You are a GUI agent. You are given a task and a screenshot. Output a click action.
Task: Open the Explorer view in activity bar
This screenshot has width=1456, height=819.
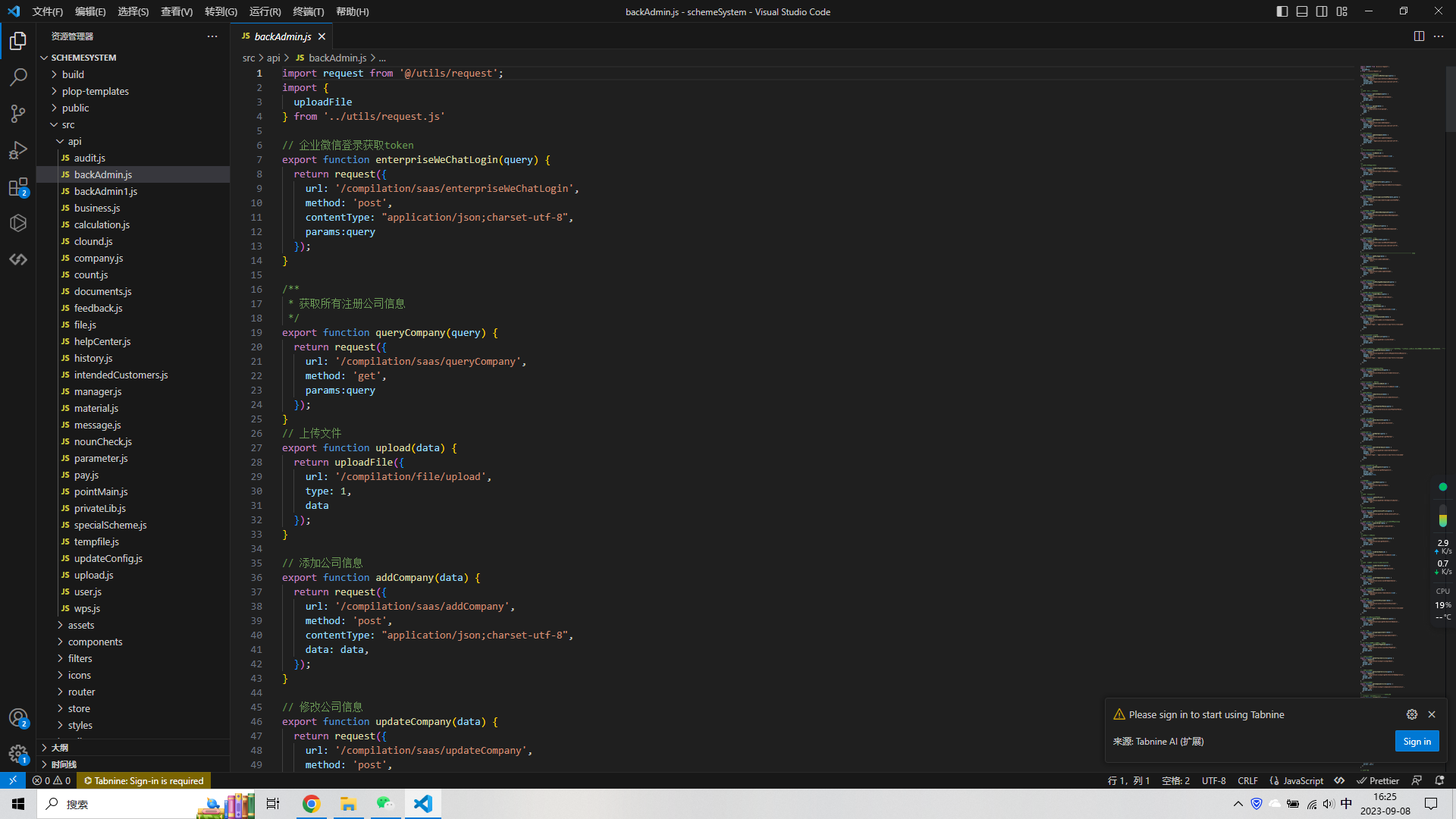click(18, 40)
